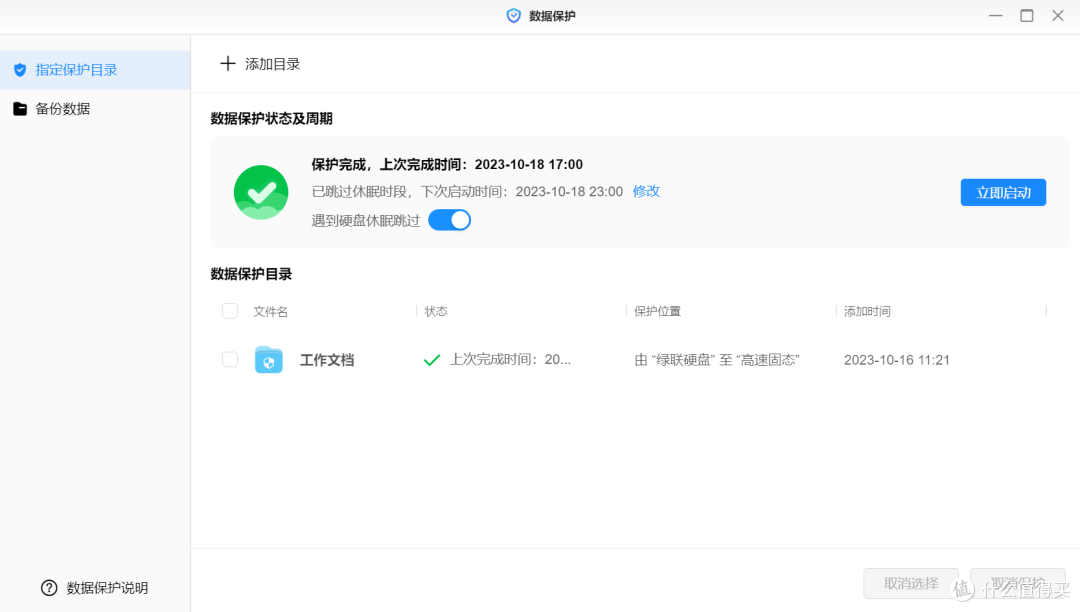Tick the checkbox for 工作文档 row

pos(230,359)
